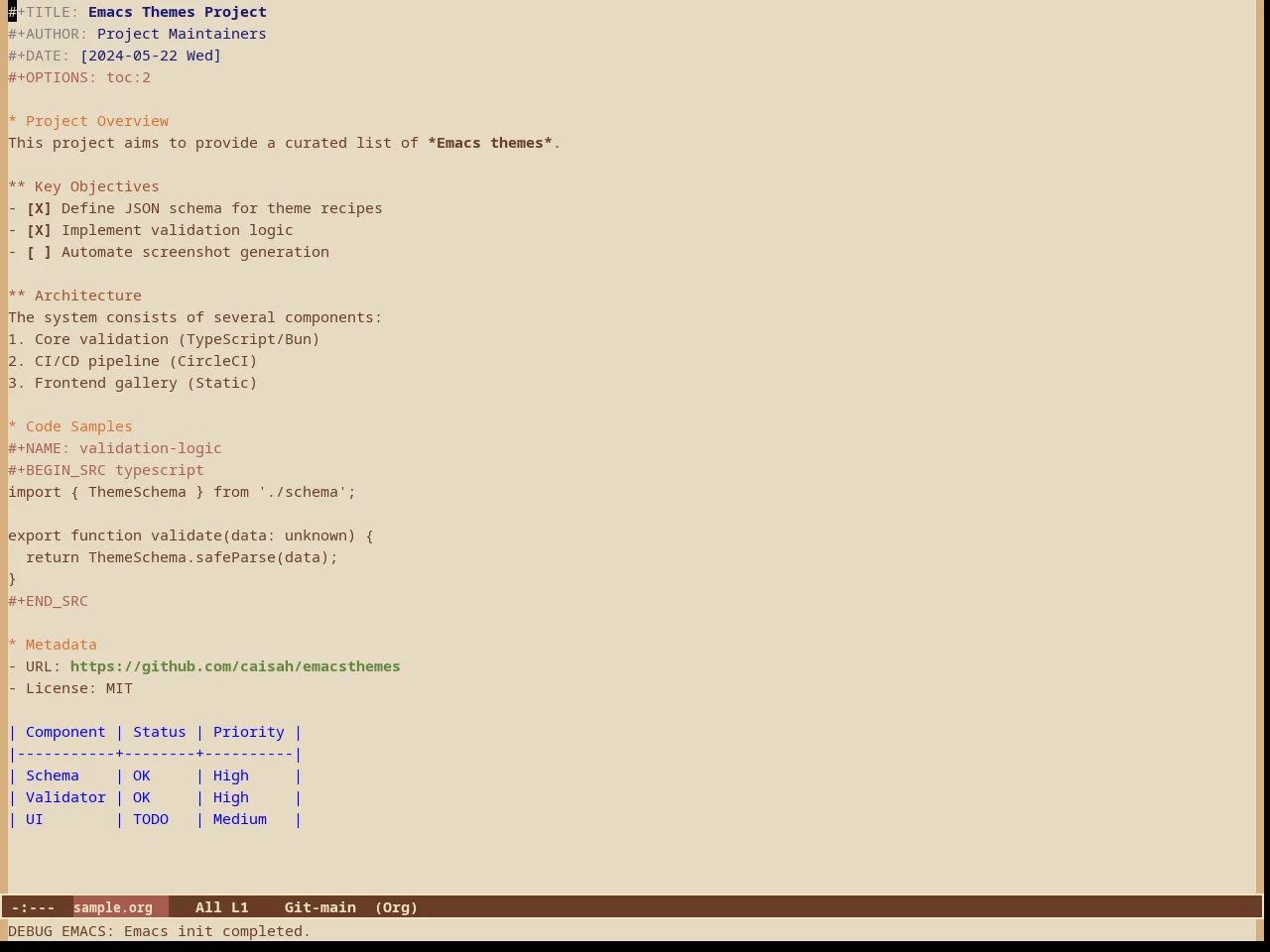1270x952 pixels.
Task: Click the CI/CD pipeline (CircleCI) list item
Action: pyautogui.click(x=133, y=361)
